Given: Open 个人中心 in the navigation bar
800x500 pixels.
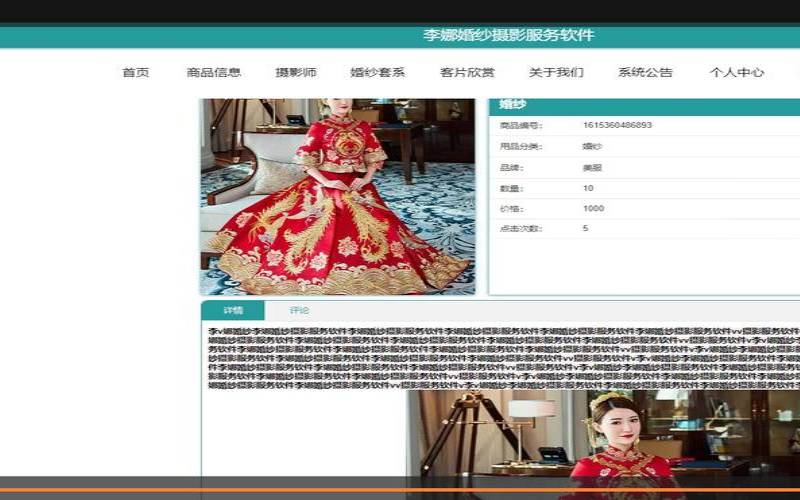Looking at the screenshot, I should click(737, 72).
